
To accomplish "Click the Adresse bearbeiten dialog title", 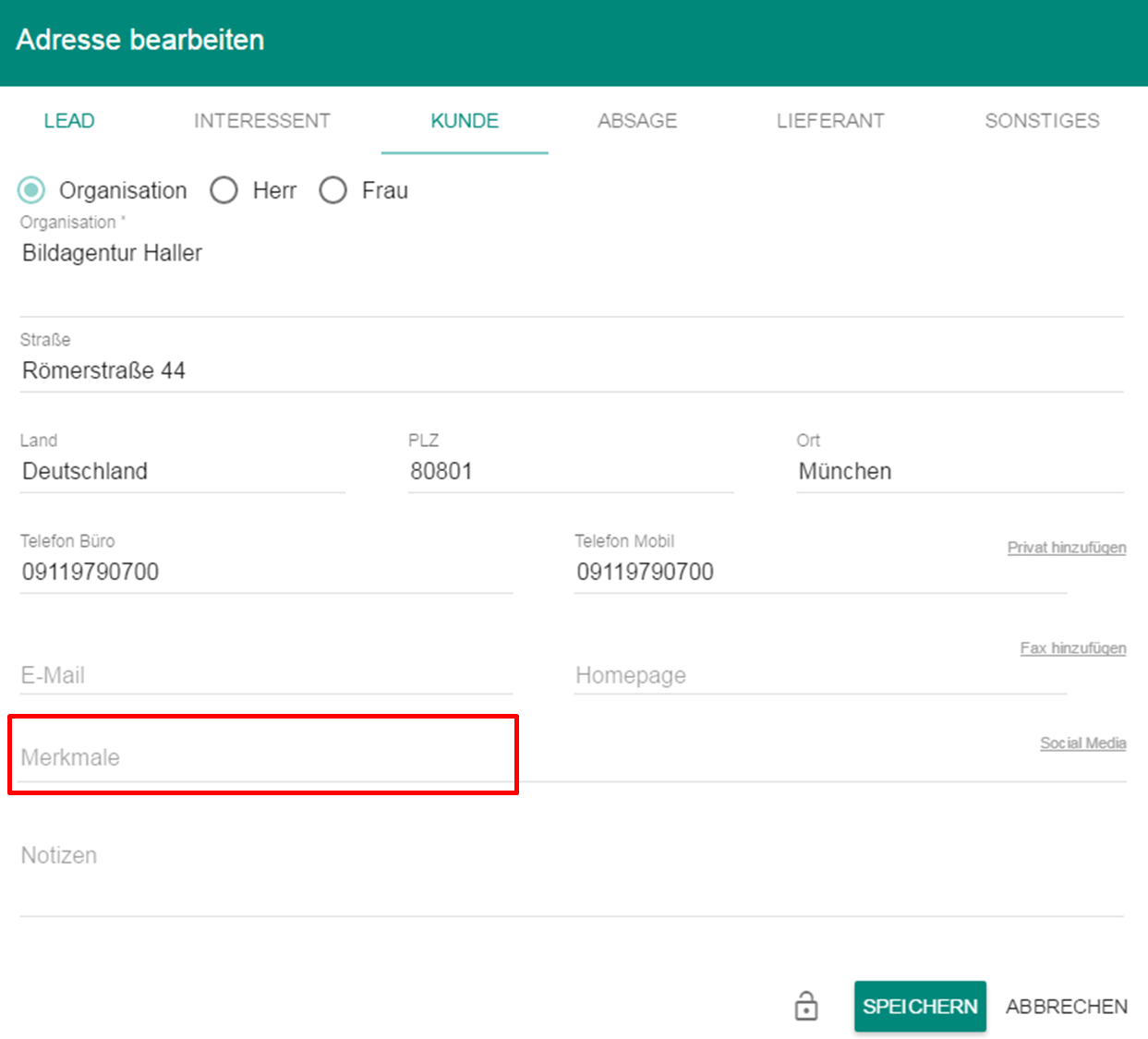I will pyautogui.click(x=140, y=40).
